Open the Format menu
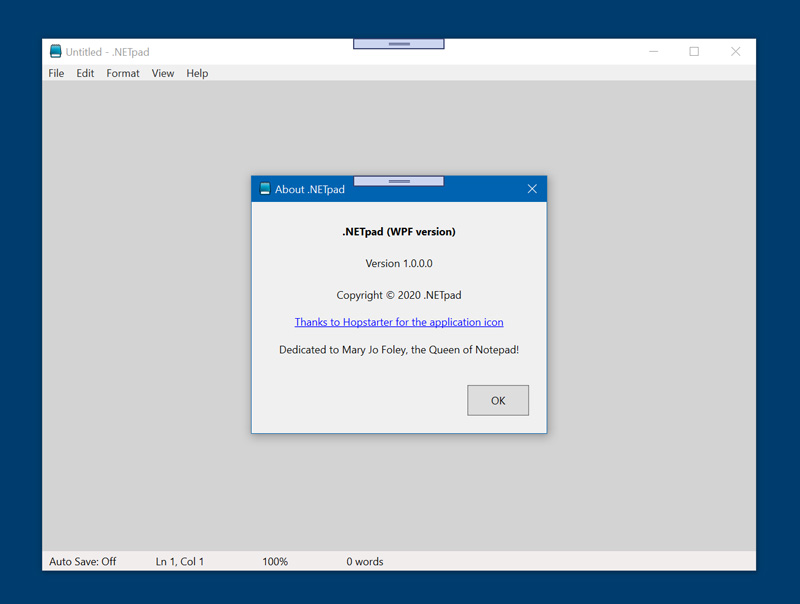 (x=123, y=73)
